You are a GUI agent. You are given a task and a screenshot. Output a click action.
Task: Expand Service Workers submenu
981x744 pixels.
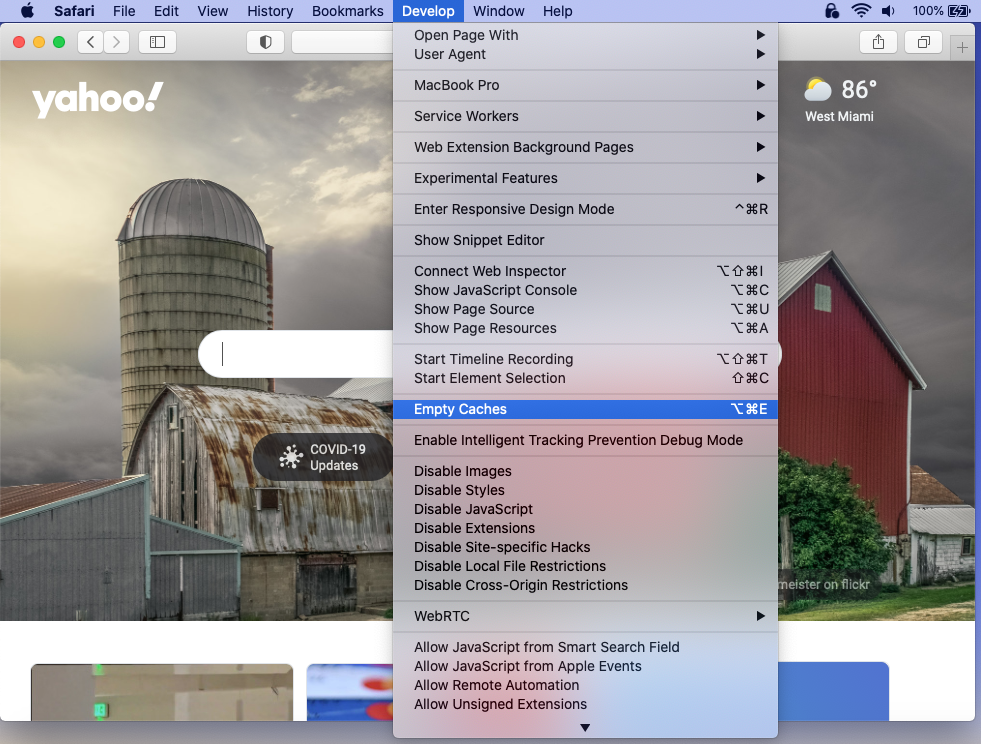[x=585, y=116]
